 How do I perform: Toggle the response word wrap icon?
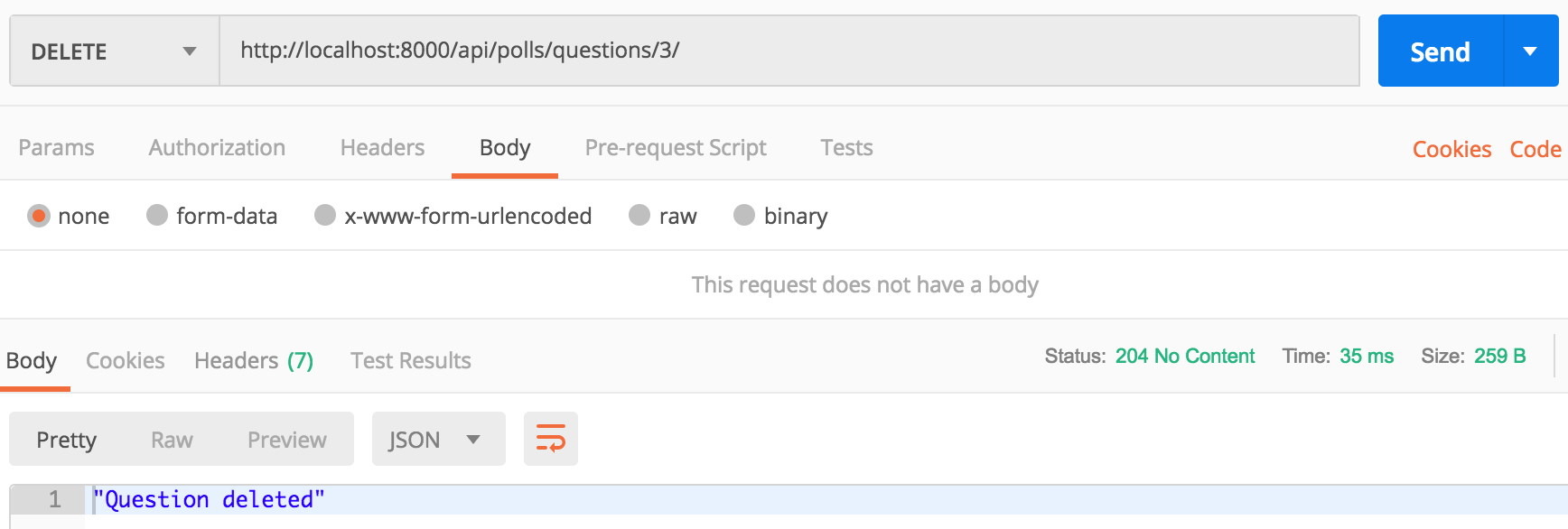(x=551, y=439)
